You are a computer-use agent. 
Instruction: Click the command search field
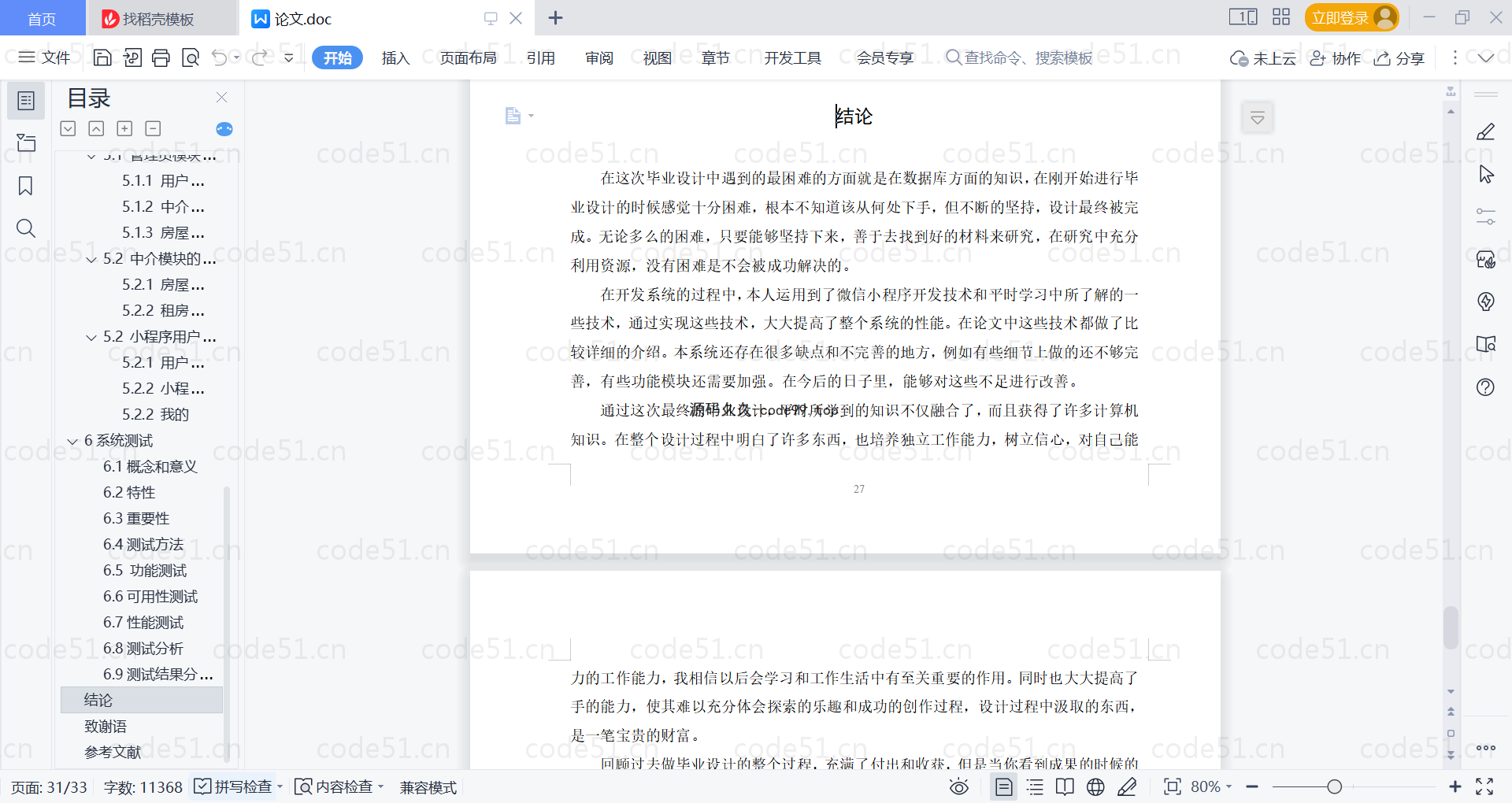click(1019, 57)
